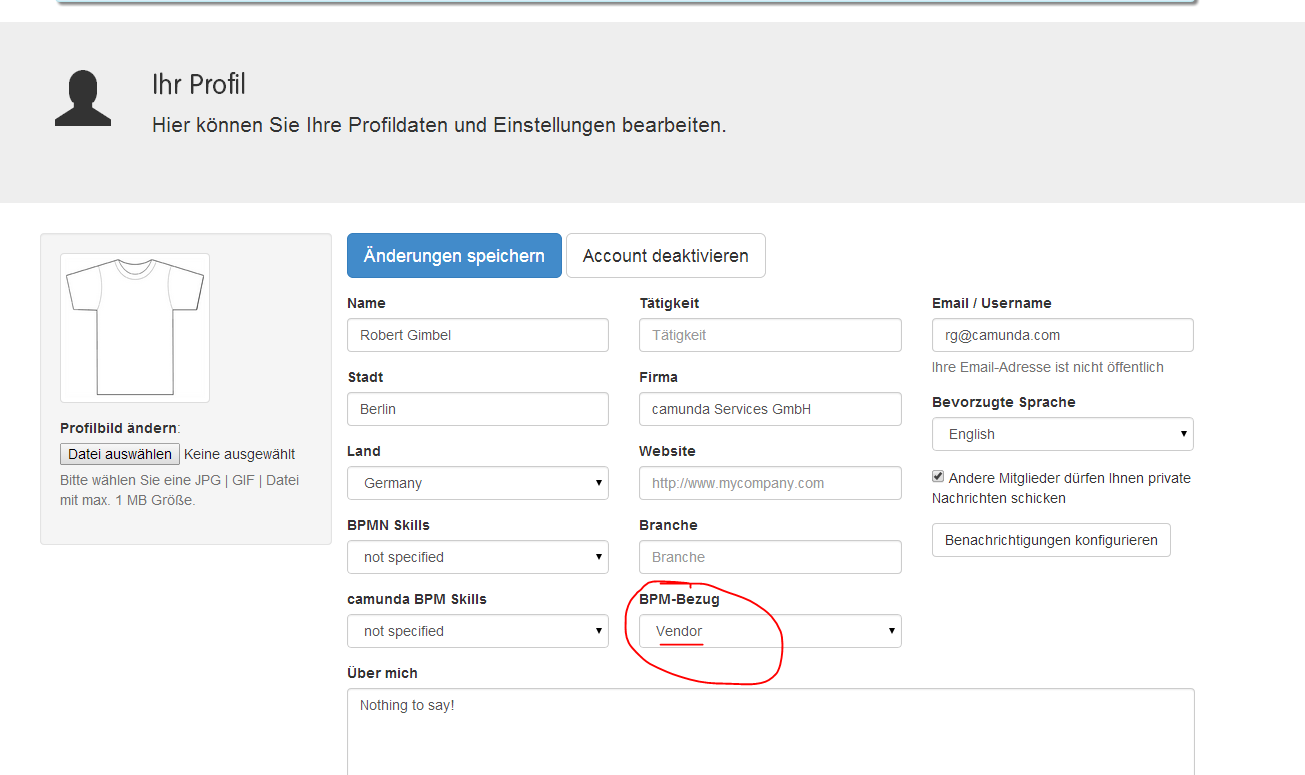Click the Account deaktivieren button
The width and height of the screenshot is (1305, 775).
click(665, 256)
